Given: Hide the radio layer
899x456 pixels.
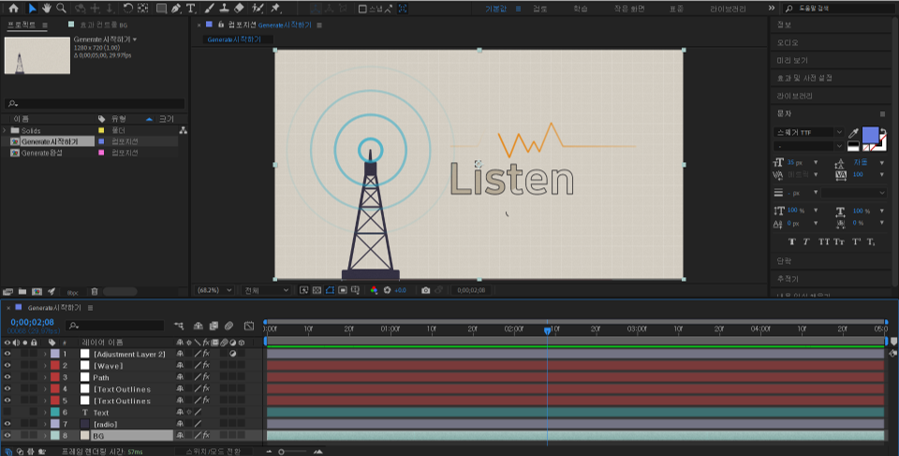Looking at the screenshot, I should pos(7,424).
